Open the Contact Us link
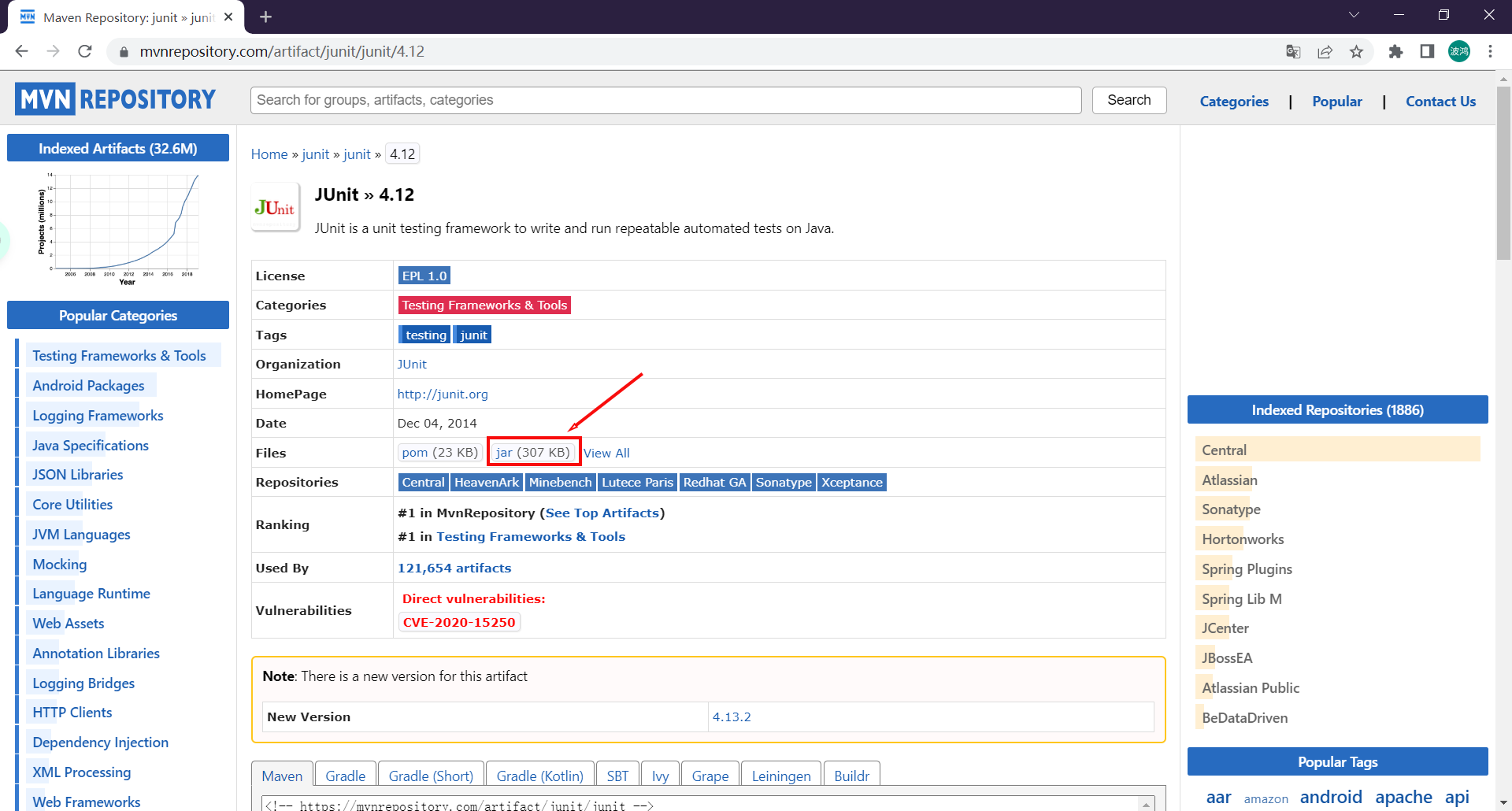Screen dimensions: 1512x811 [x=1440, y=102]
